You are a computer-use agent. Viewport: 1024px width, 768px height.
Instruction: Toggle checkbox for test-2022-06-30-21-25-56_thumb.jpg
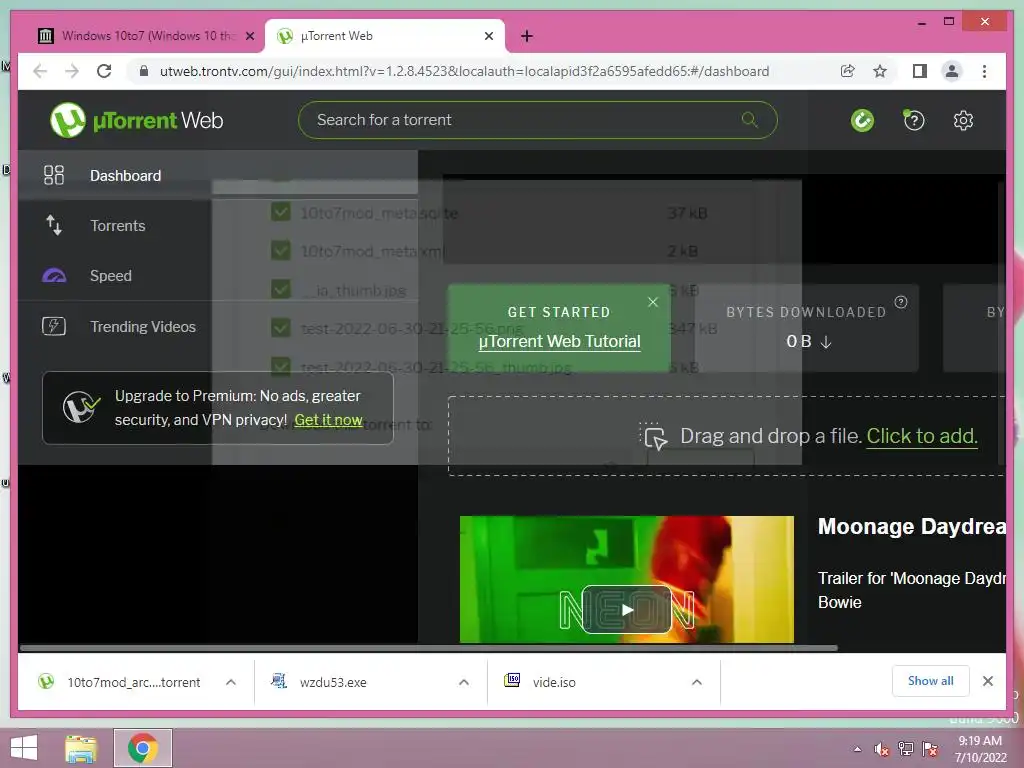click(x=281, y=366)
